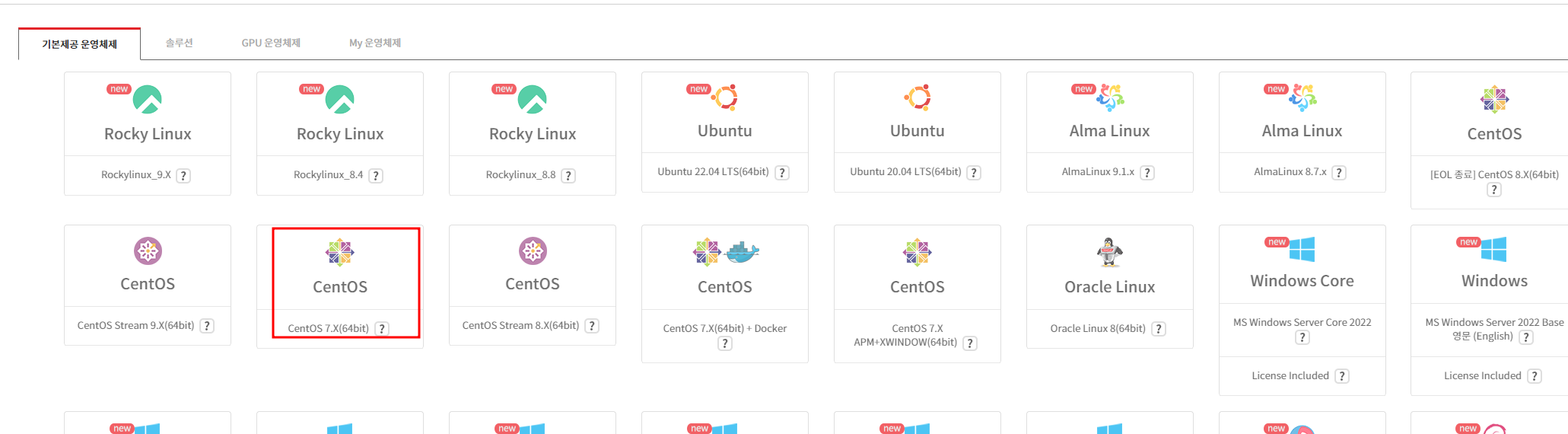Screen dimensions: 1568x434
Task: Choose the Rocky Linux title above Rockylinux_8.4
Action: [x=340, y=134]
